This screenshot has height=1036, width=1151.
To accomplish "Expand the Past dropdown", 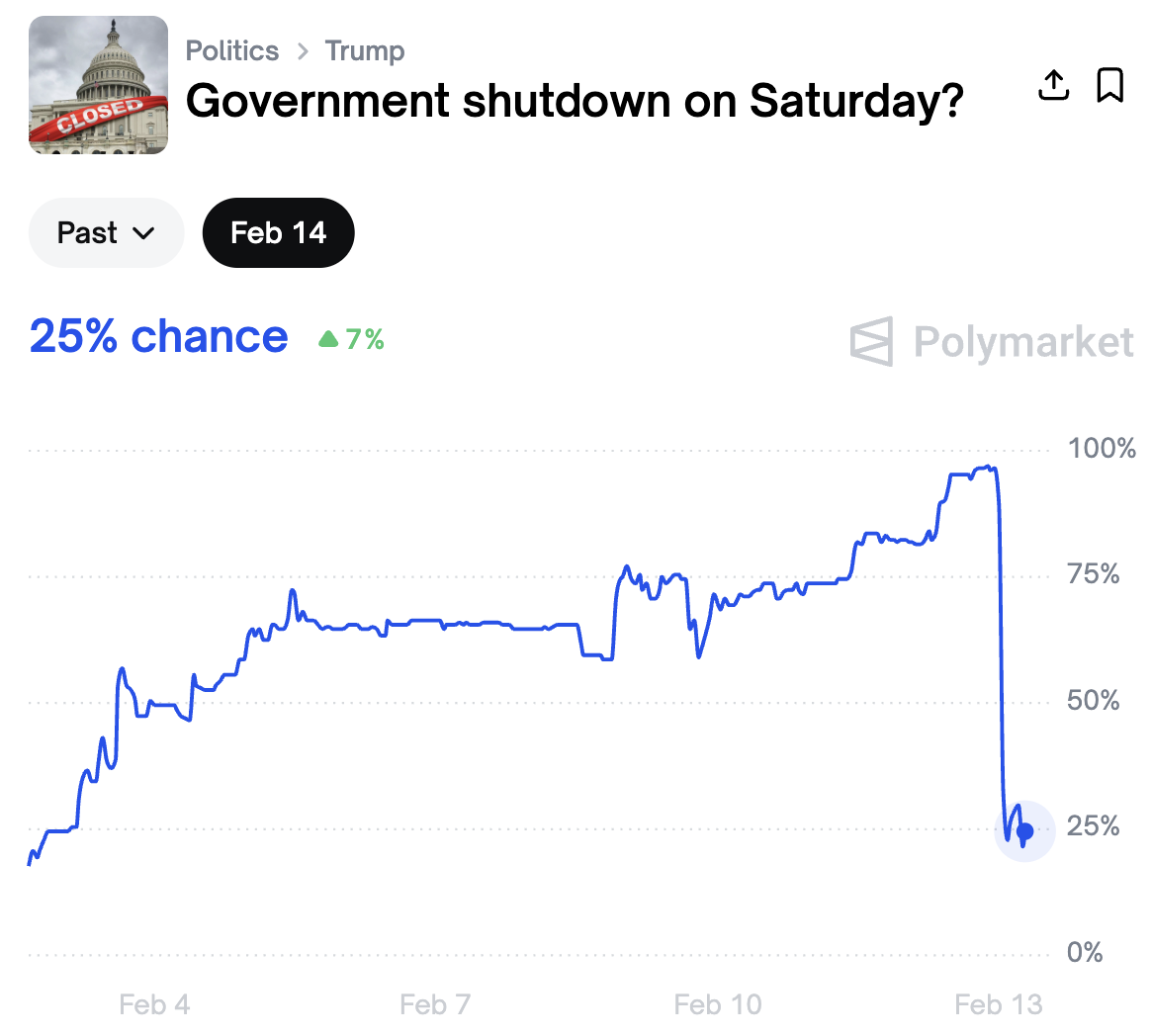I will (x=106, y=233).
